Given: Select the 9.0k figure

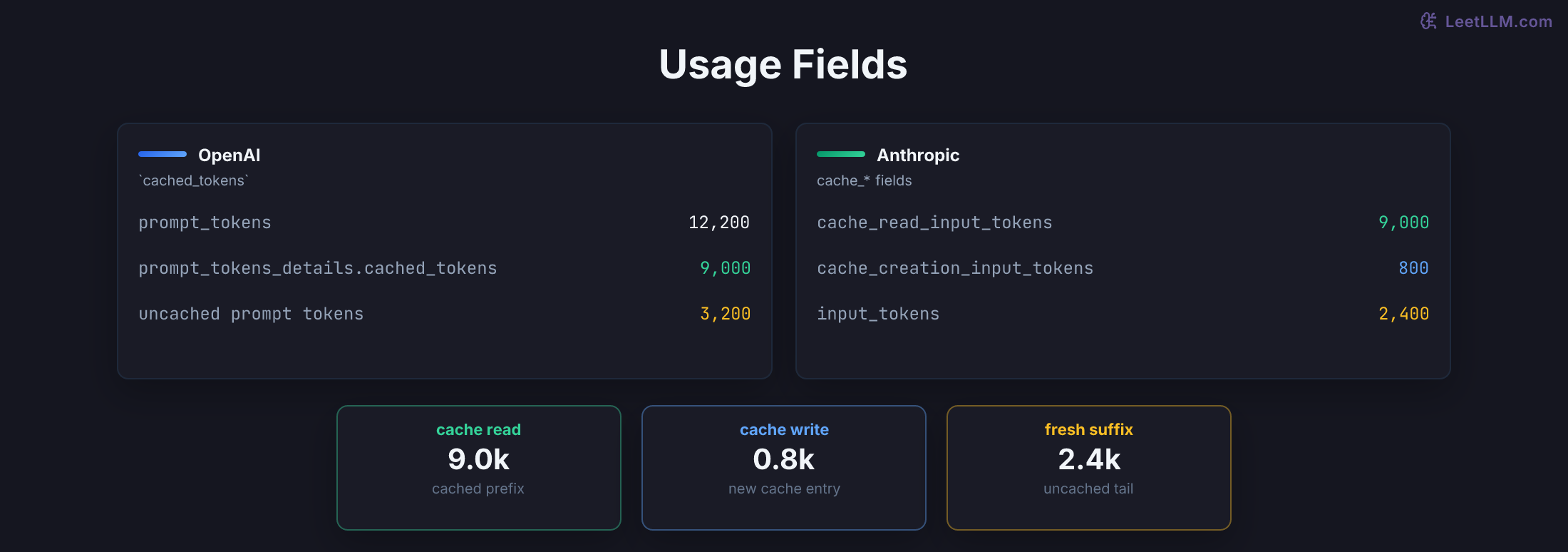Looking at the screenshot, I should tap(478, 459).
